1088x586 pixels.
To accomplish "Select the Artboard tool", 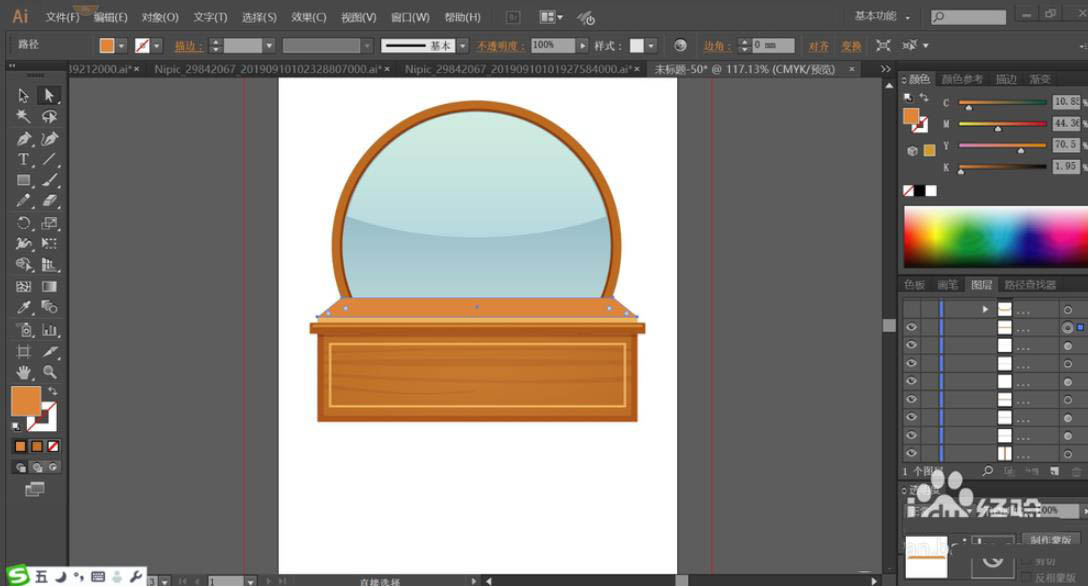I will coord(23,352).
